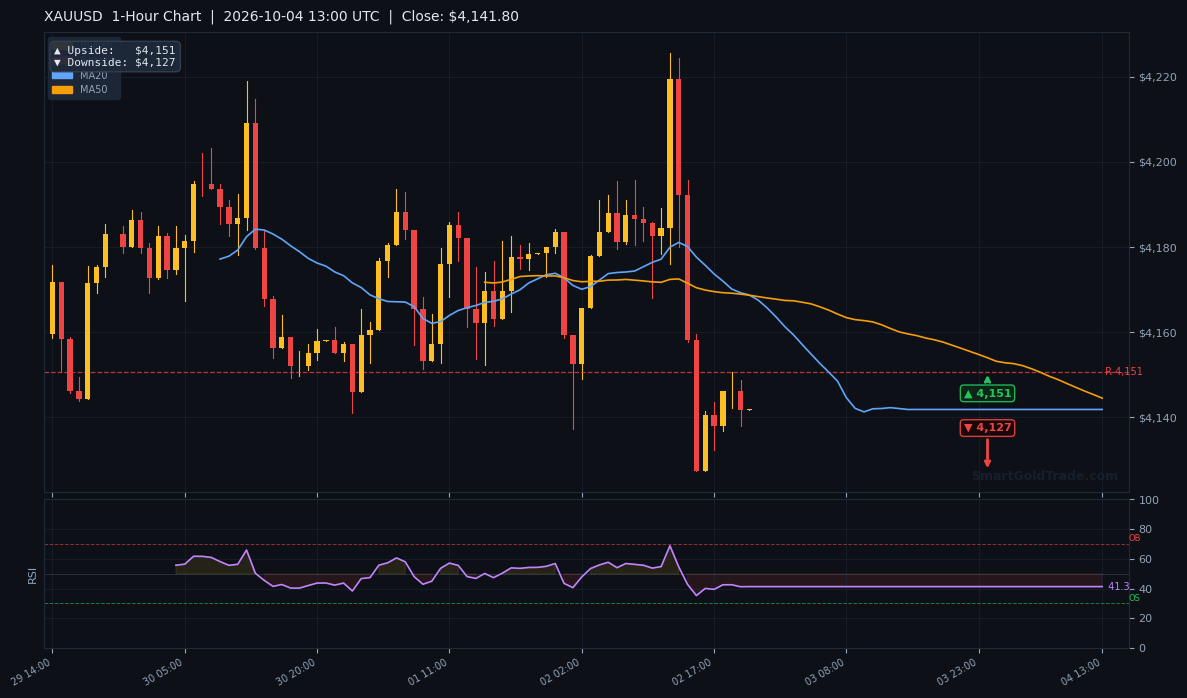This screenshot has height=698, width=1187.
Task: Click the RSI axis value 20
Action: pos(1145,619)
